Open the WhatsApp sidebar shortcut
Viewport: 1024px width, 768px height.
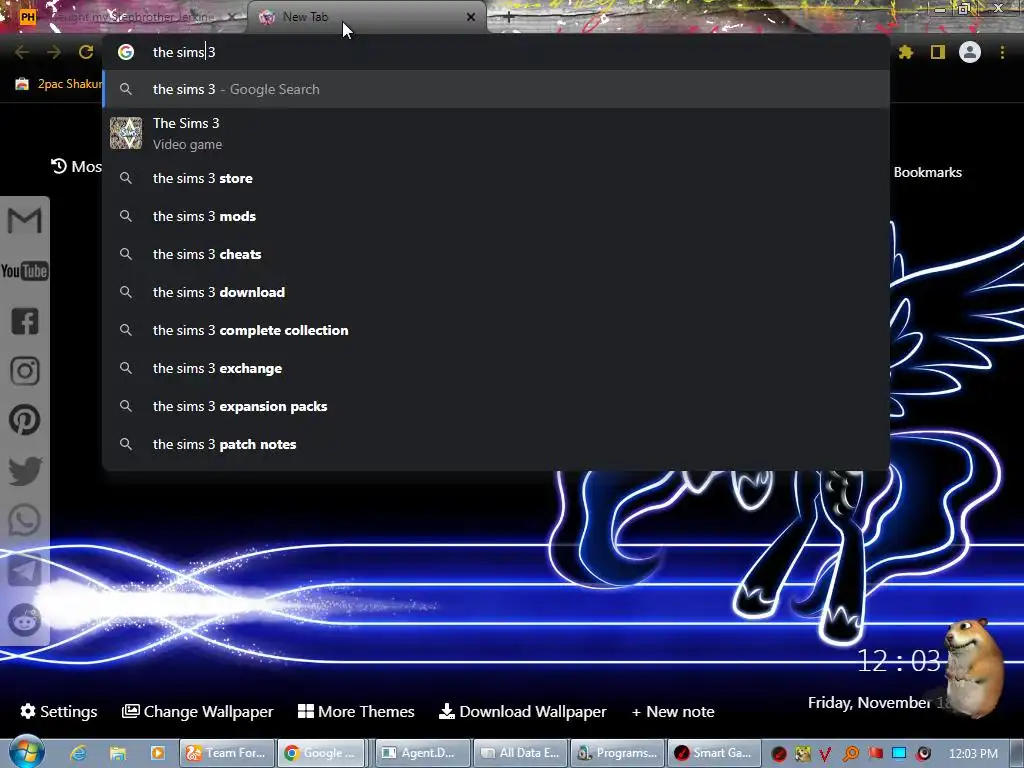point(25,520)
